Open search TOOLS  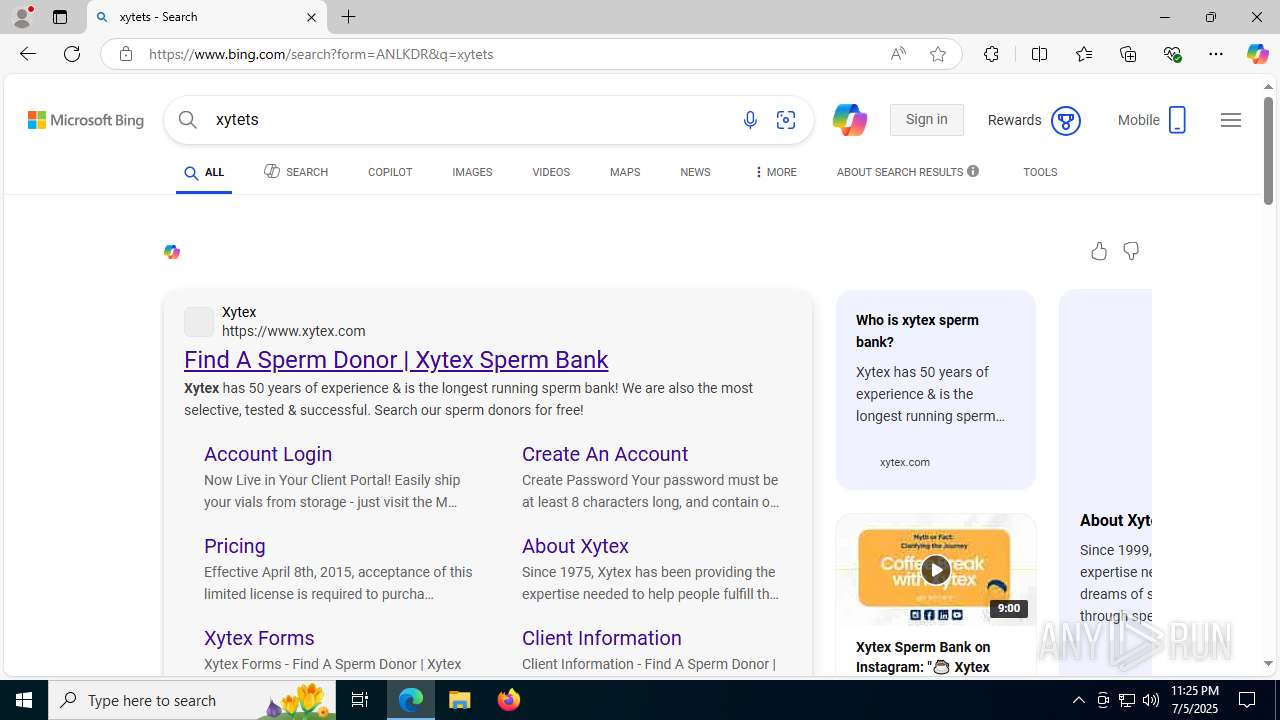tap(1040, 173)
